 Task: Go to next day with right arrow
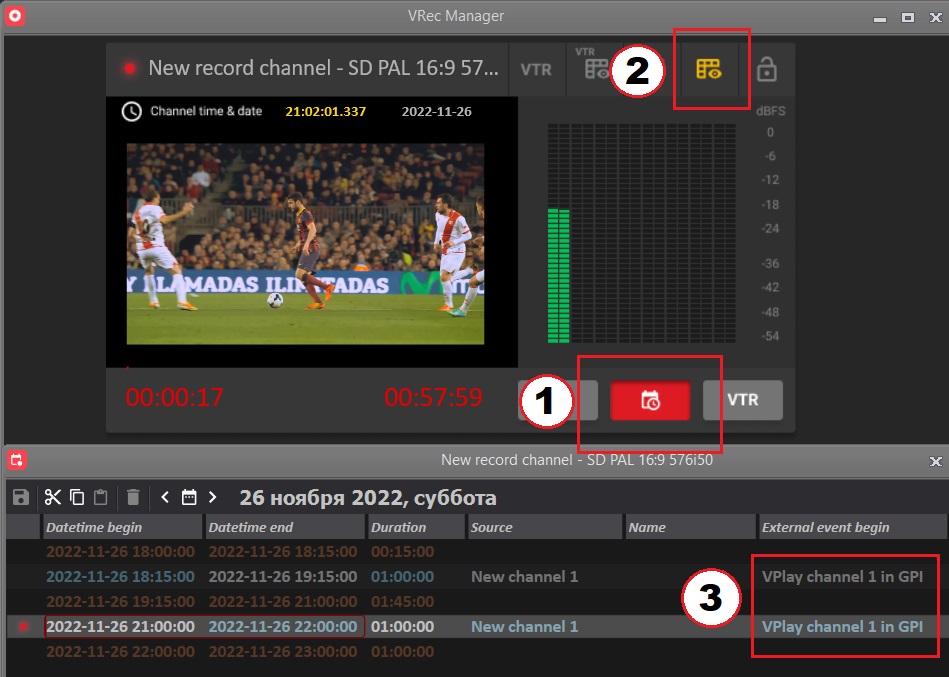212,497
